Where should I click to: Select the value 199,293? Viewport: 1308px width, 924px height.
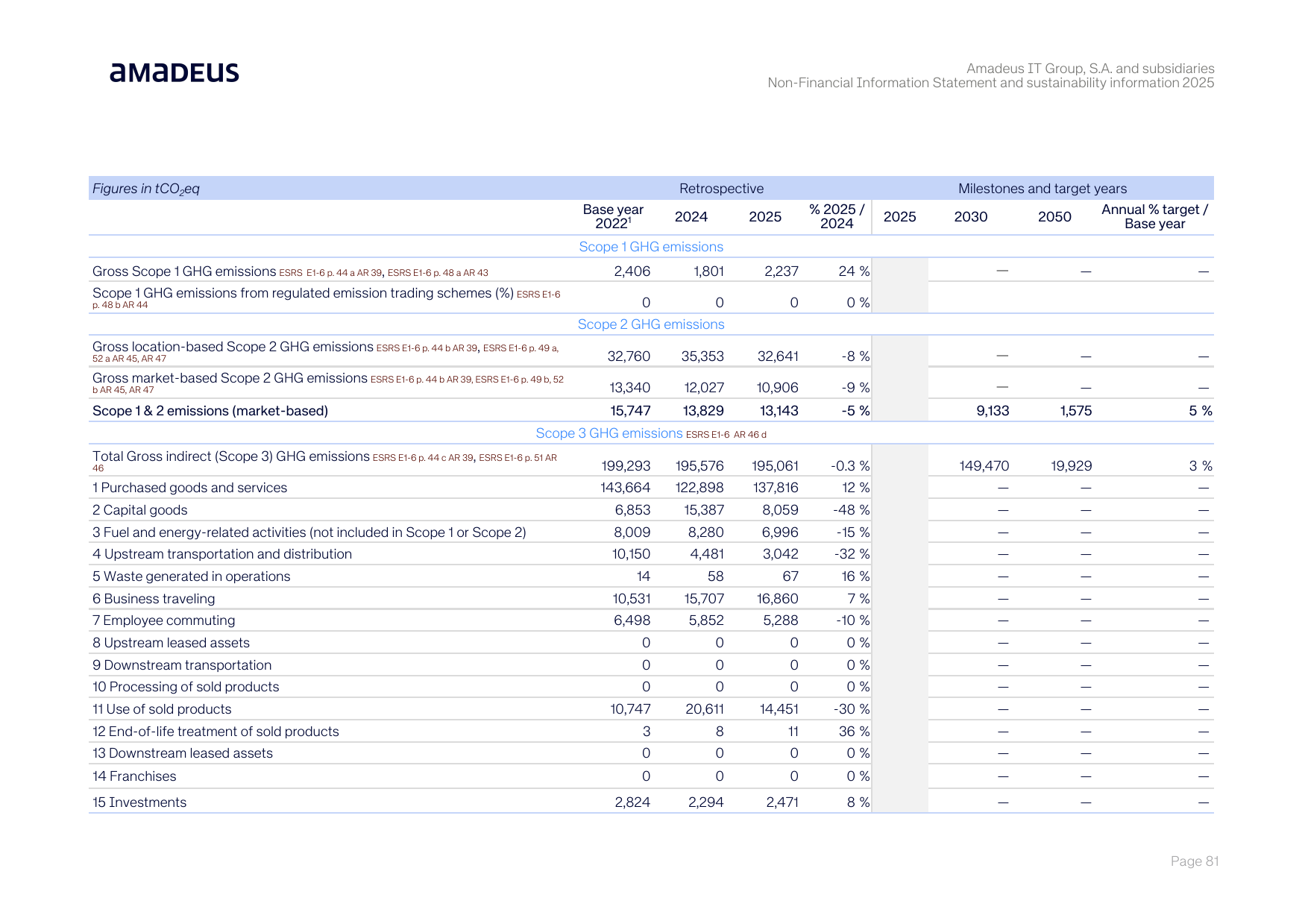[x=626, y=466]
